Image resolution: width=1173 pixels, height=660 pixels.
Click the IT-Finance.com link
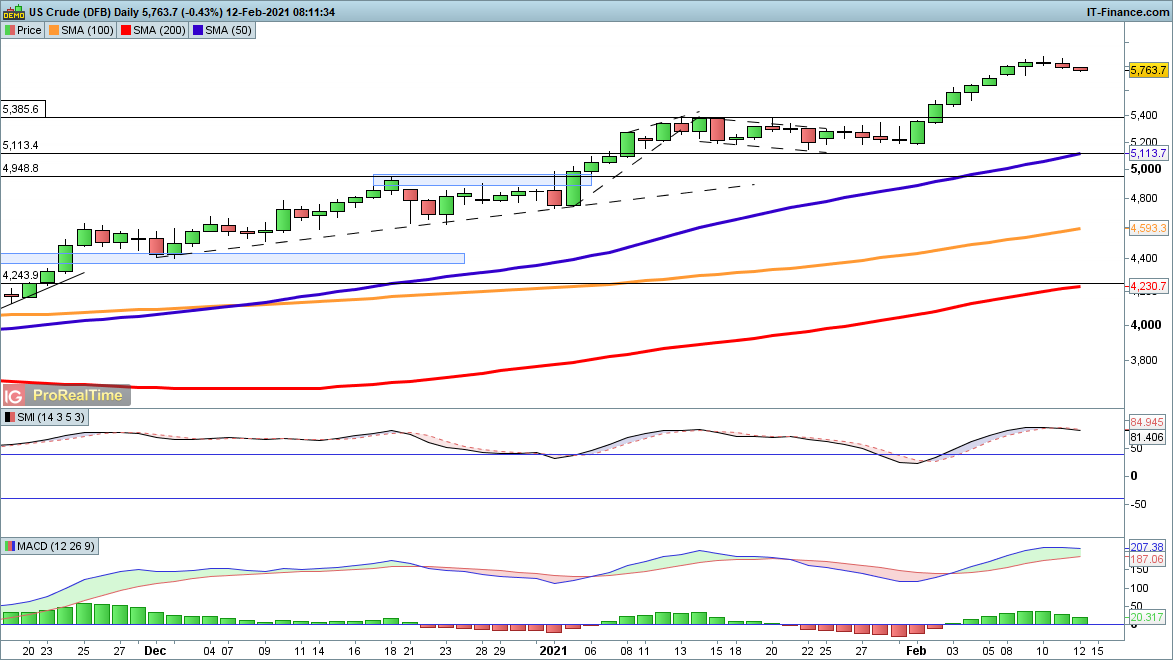[1127, 11]
